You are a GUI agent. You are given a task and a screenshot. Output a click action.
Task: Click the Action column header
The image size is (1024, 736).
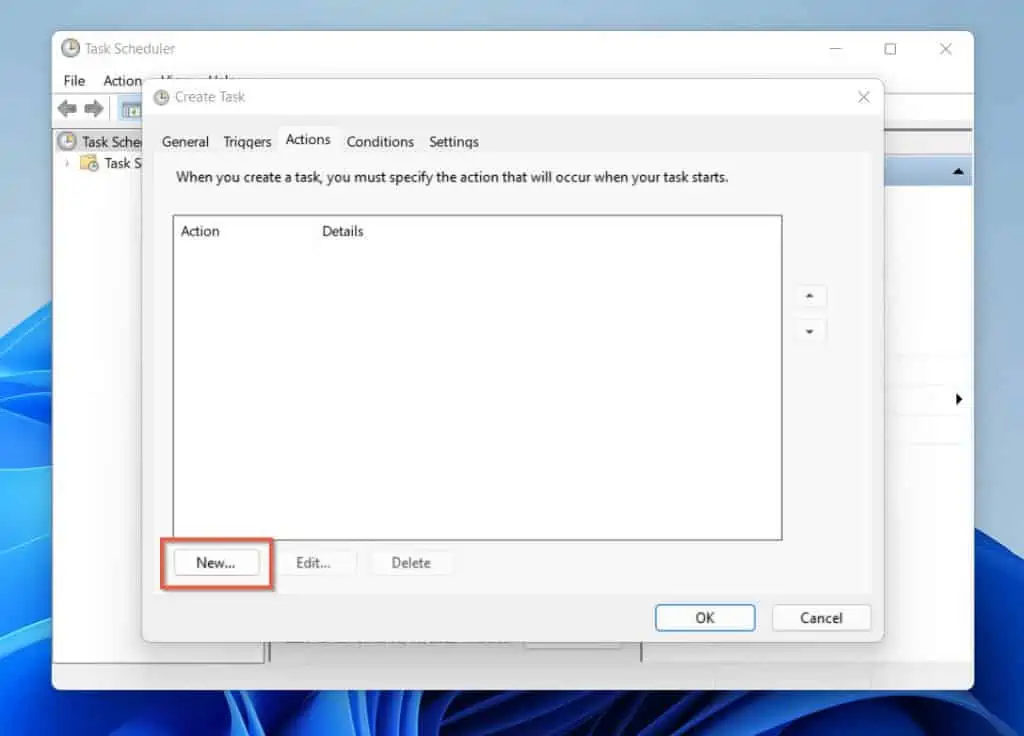pyautogui.click(x=200, y=231)
